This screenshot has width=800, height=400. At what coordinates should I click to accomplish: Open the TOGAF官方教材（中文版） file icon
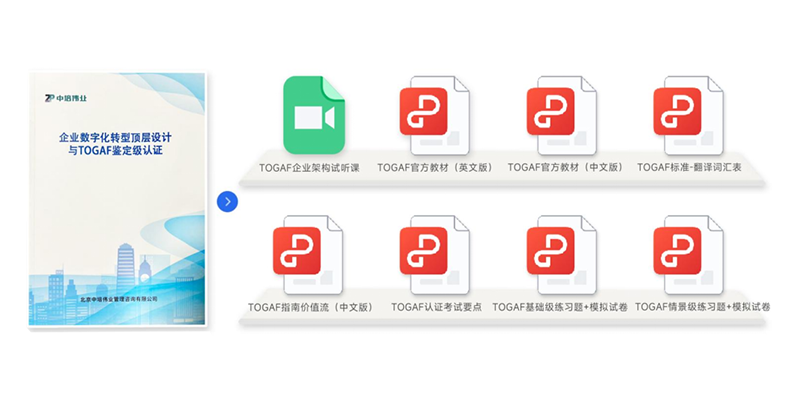561,115
